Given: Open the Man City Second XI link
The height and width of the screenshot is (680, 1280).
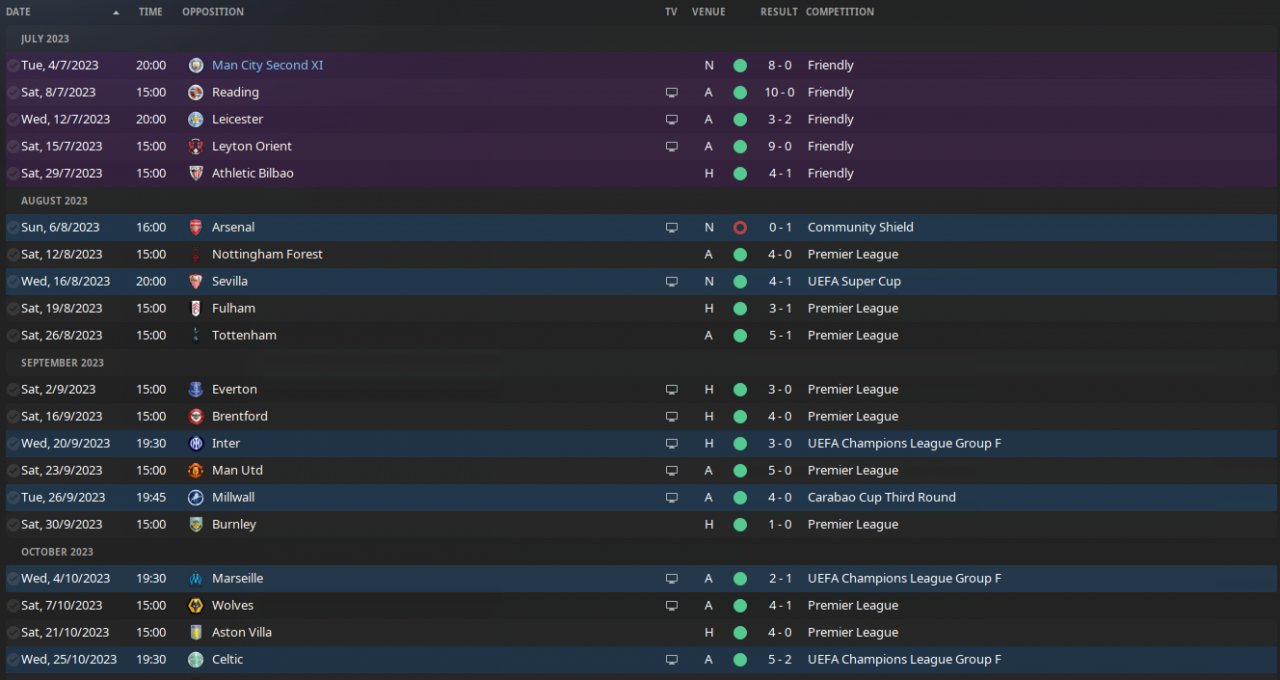Looking at the screenshot, I should (267, 65).
